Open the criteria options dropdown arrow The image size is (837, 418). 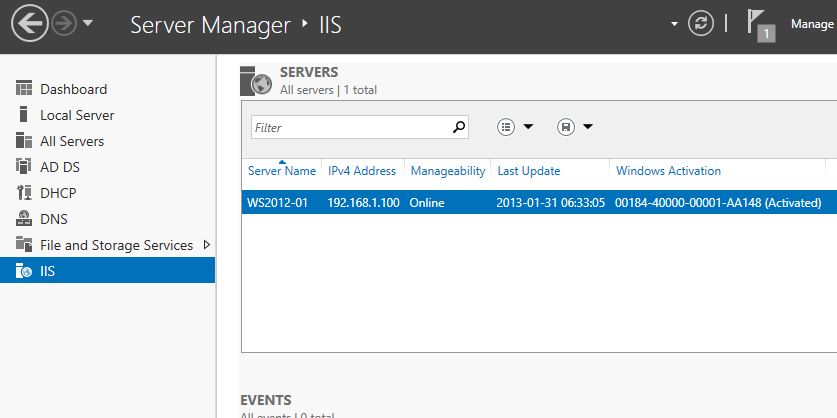(528, 127)
